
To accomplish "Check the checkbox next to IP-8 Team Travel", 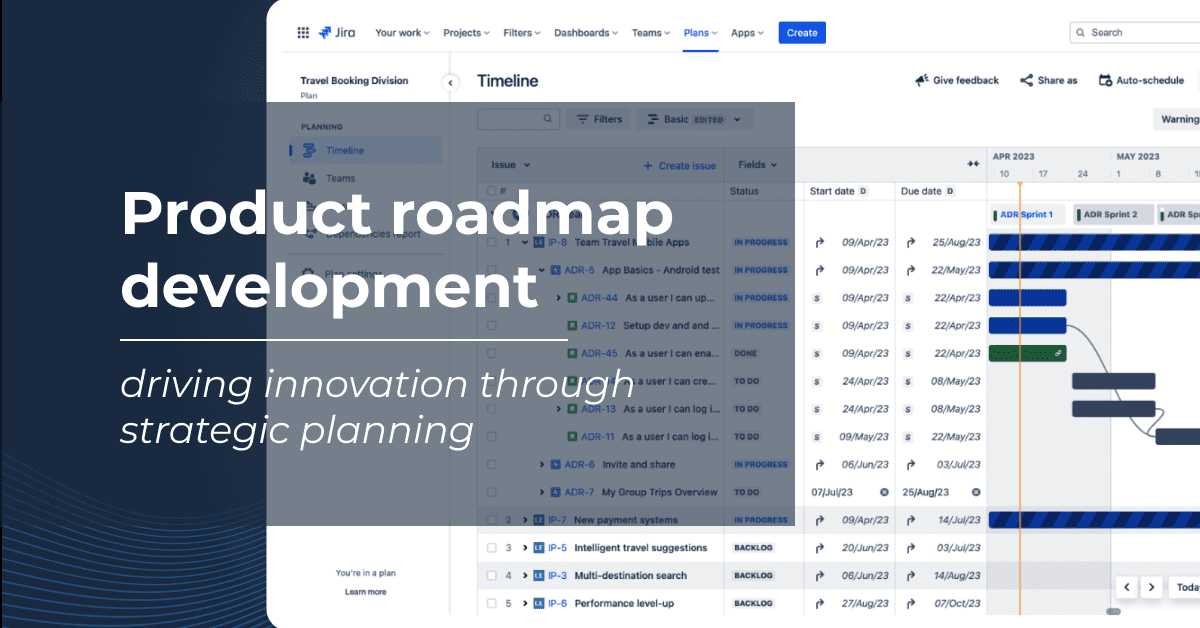I will click(x=491, y=241).
